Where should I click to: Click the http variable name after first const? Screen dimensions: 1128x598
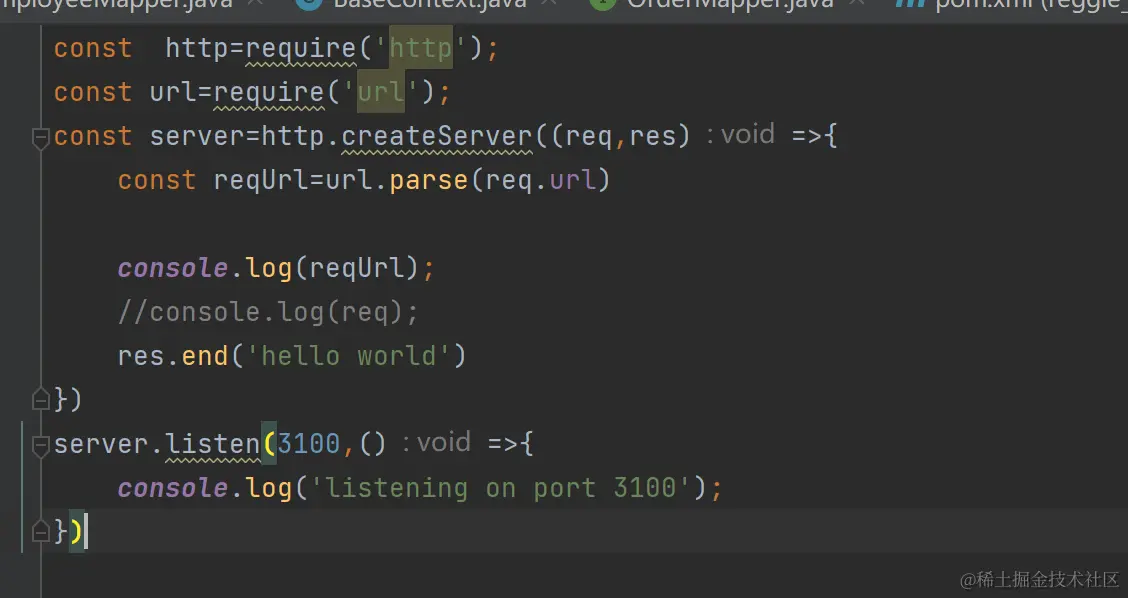[x=197, y=49]
